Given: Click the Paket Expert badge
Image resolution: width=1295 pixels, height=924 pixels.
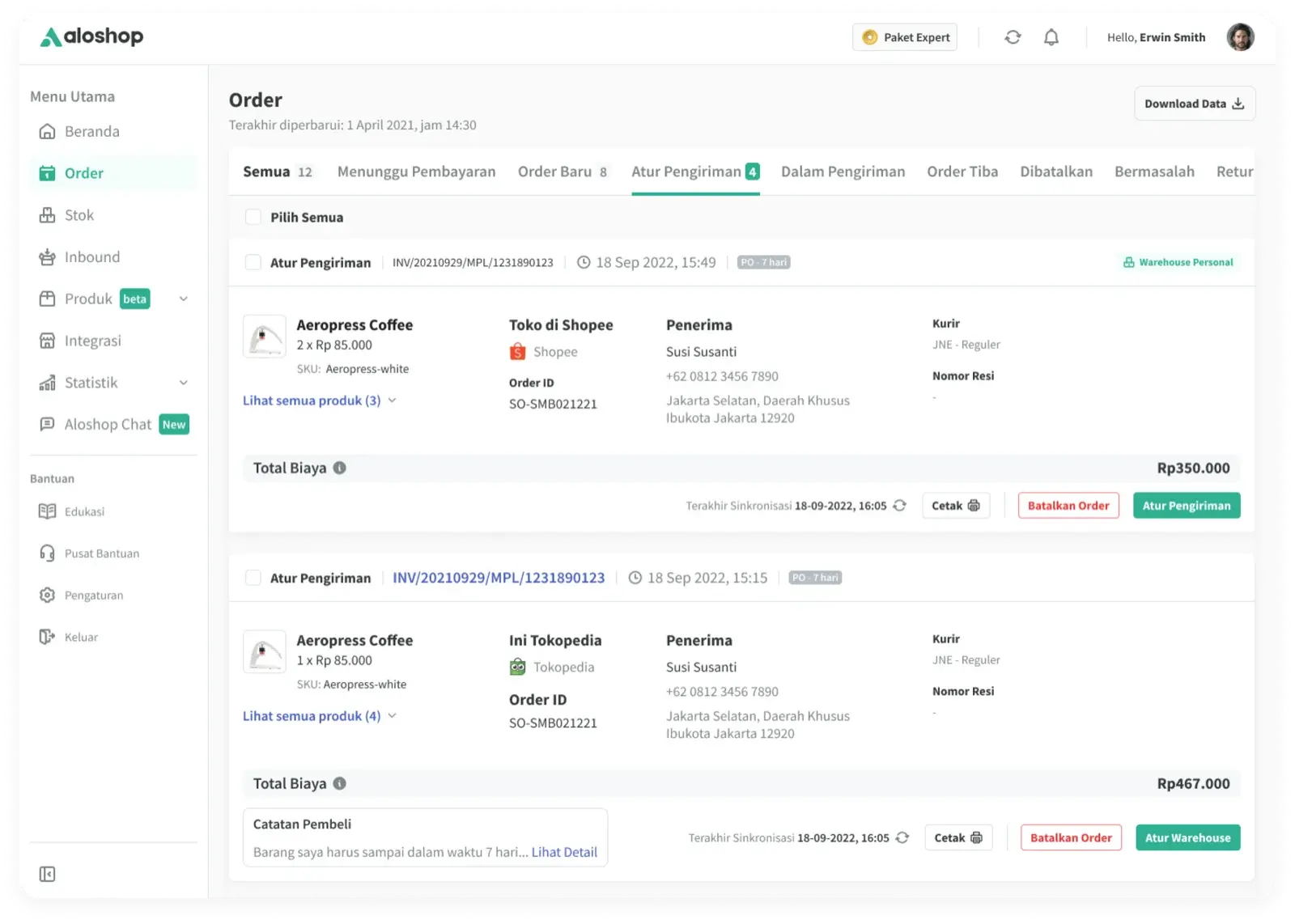Looking at the screenshot, I should click(905, 37).
